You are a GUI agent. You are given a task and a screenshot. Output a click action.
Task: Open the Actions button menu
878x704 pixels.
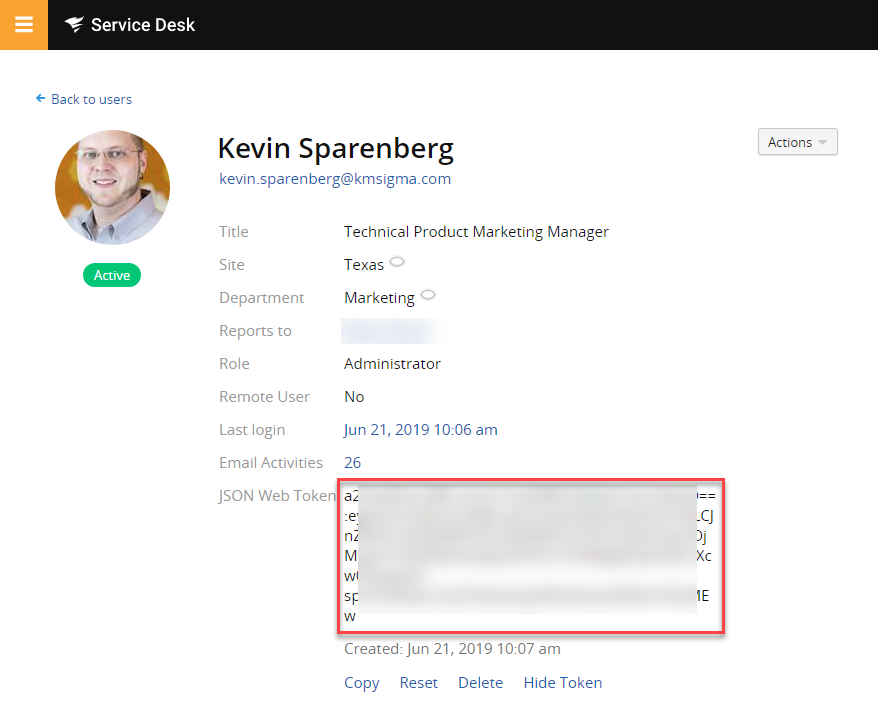[x=797, y=142]
